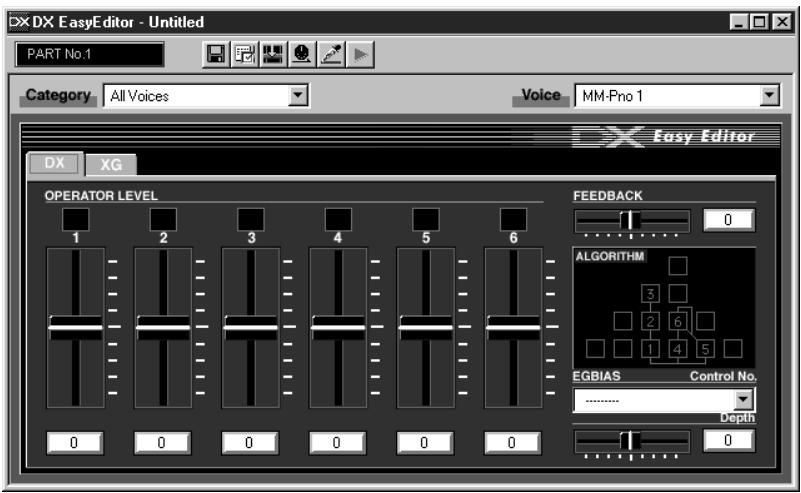The height and width of the screenshot is (493, 801).
Task: Toggle the square button above operator 2
Action: [x=163, y=220]
